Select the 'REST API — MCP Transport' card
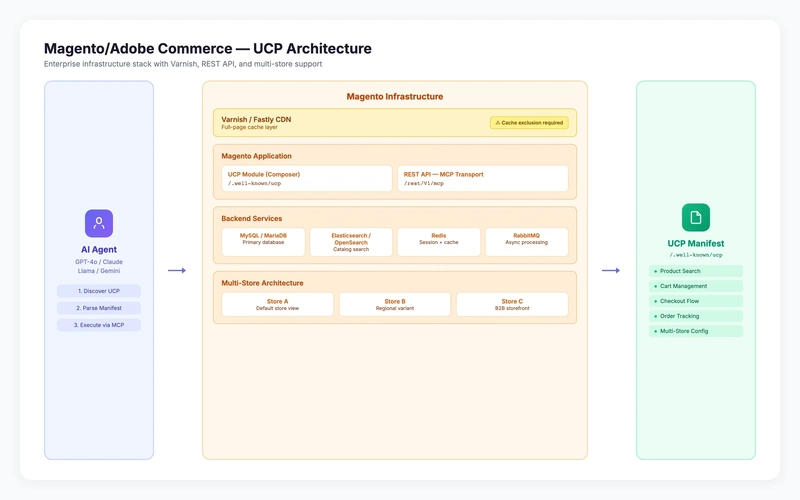The height and width of the screenshot is (500, 800). (483, 179)
